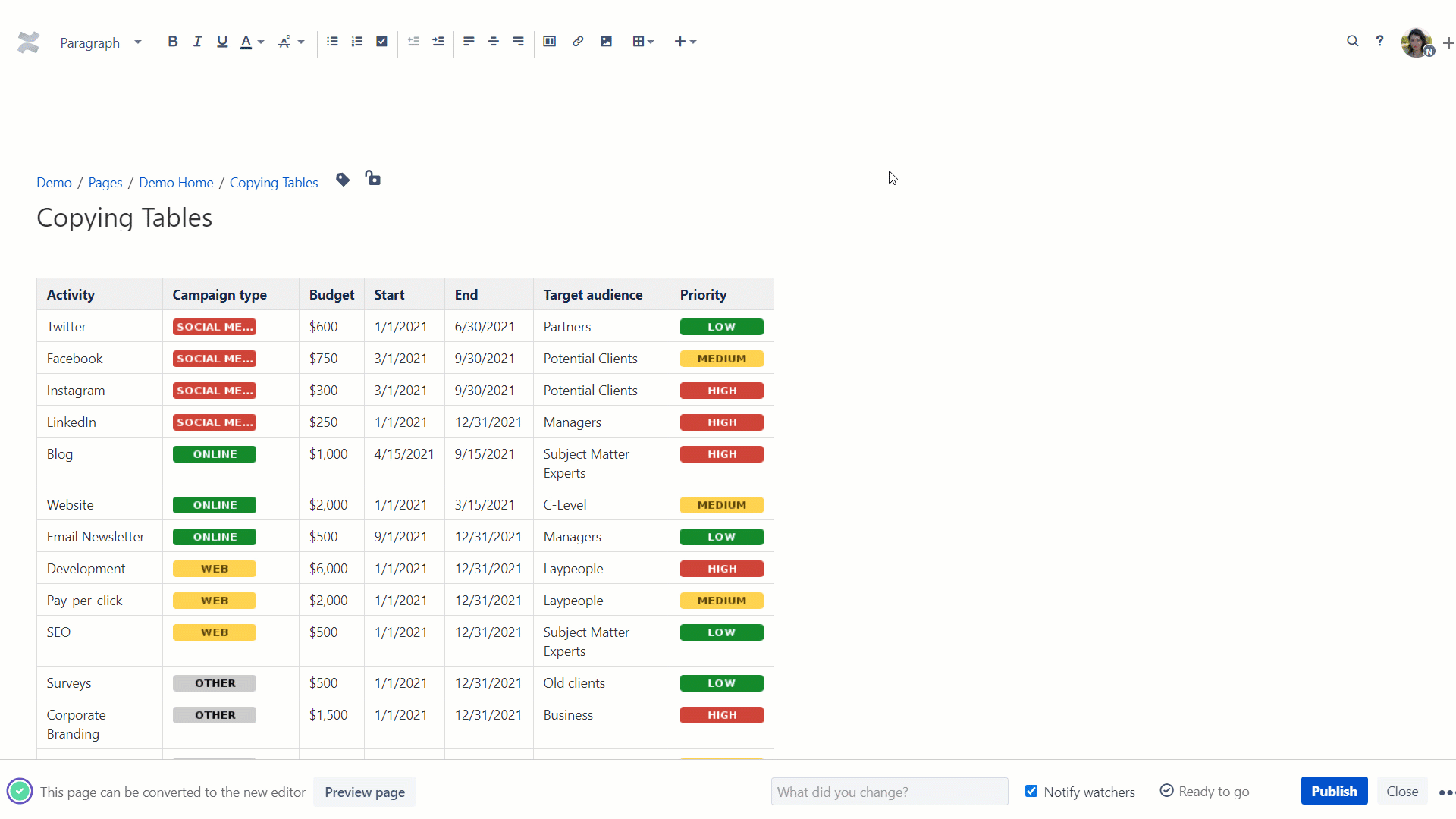Open Copying Tables breadcrumb link
Viewport: 1456px width, 819px height.
point(274,183)
